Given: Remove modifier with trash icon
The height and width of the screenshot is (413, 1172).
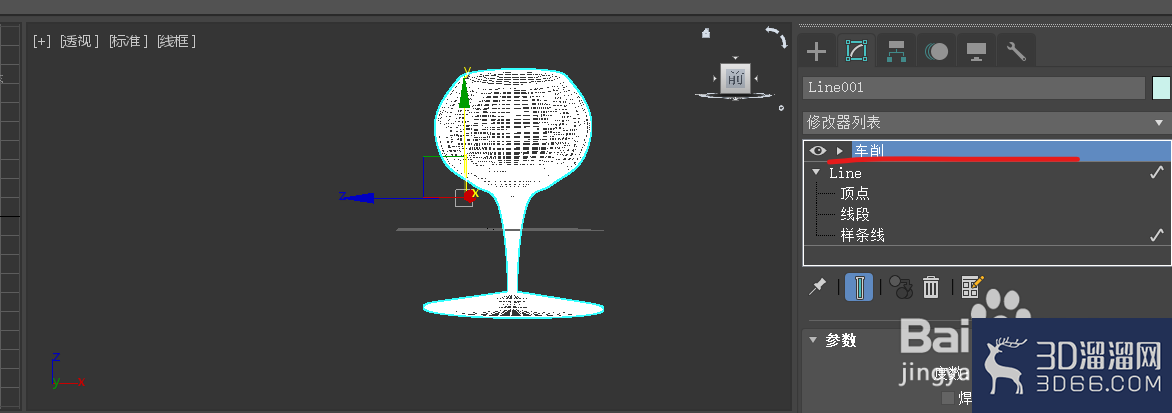Looking at the screenshot, I should click(x=931, y=287).
